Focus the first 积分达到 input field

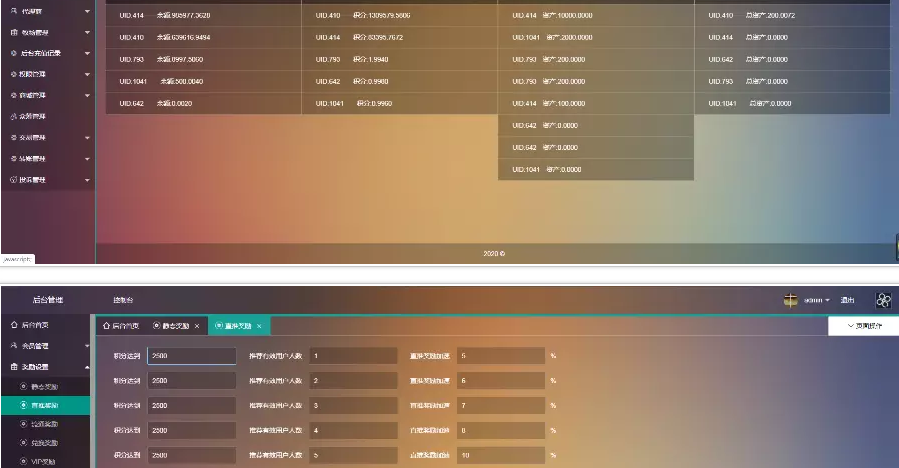(x=191, y=356)
